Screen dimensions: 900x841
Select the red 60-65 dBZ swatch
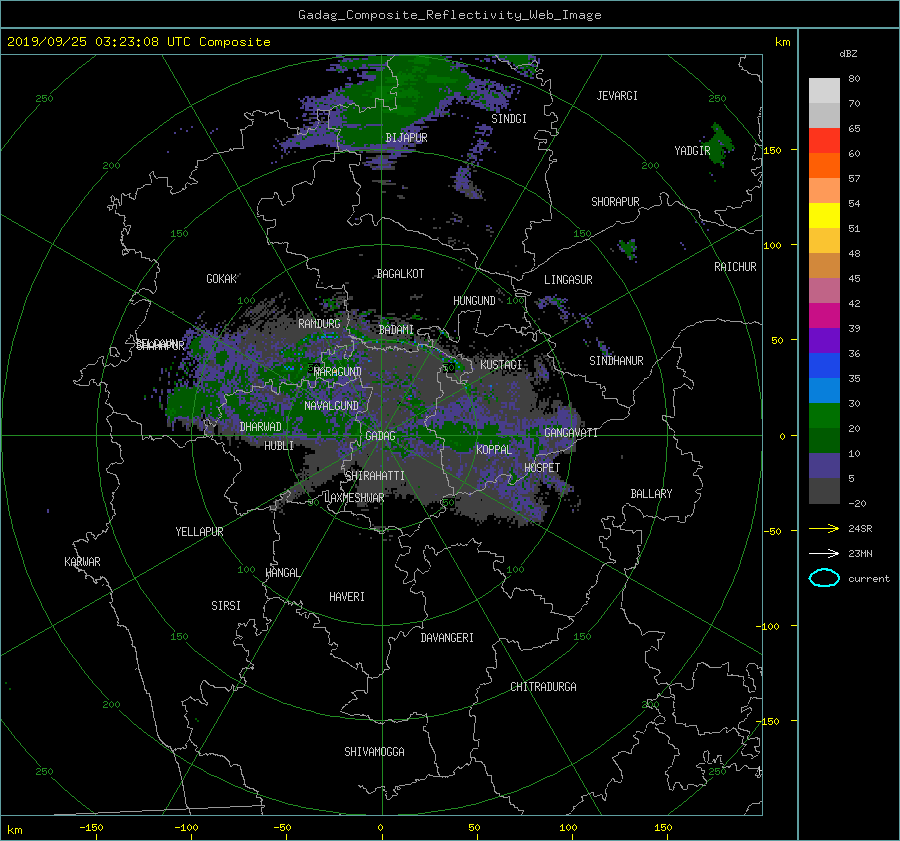(824, 141)
